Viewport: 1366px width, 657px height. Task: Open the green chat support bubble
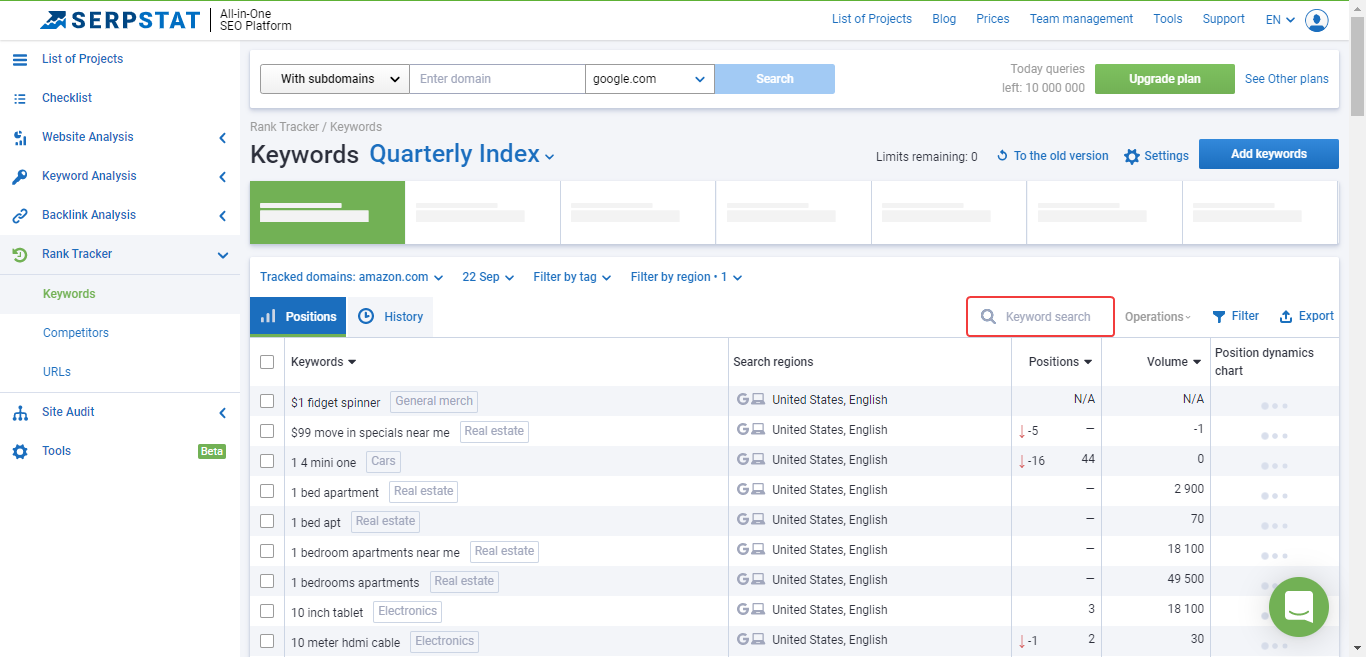(x=1299, y=607)
